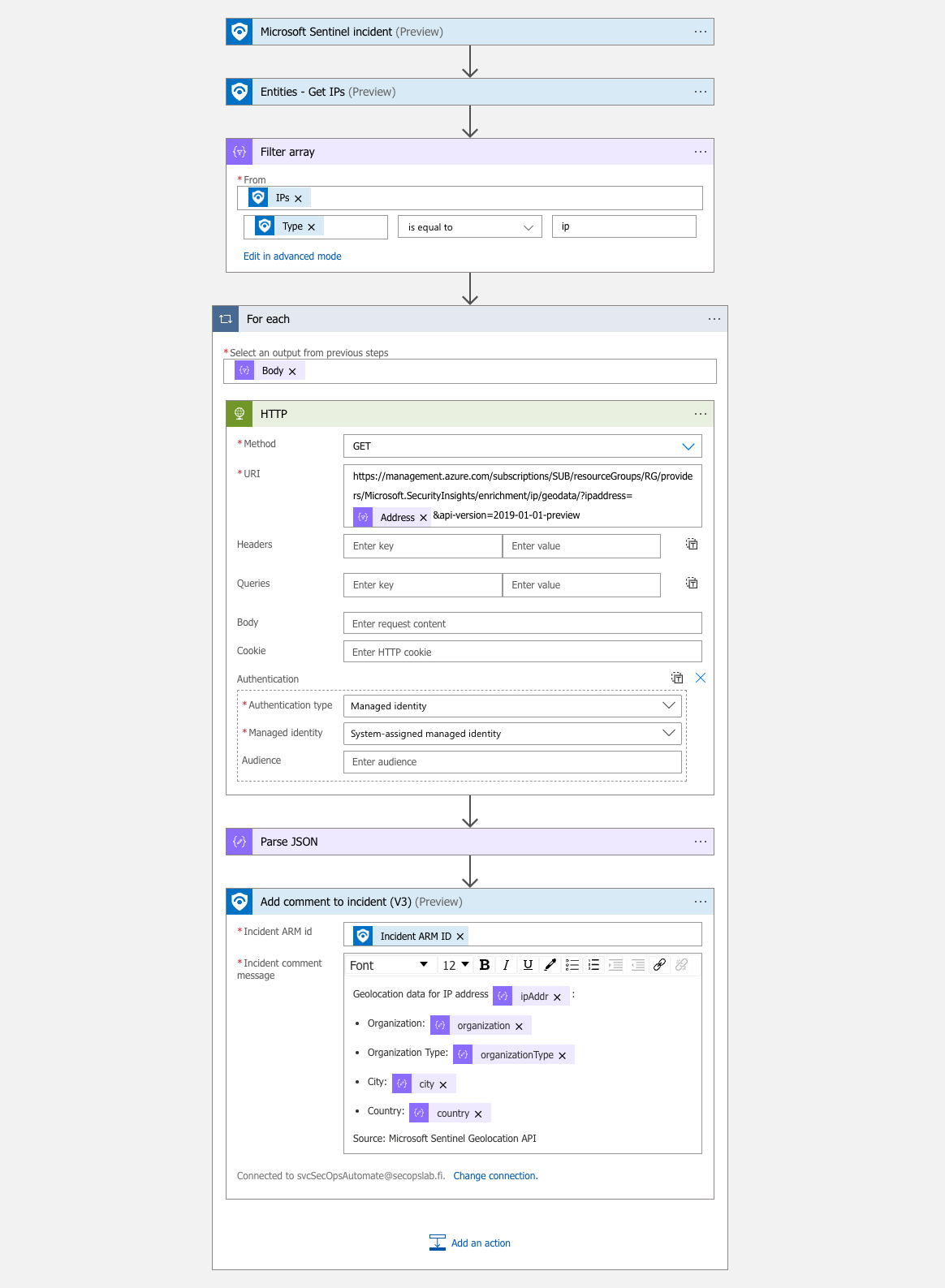Remove the city token from the comment
945x1288 pixels.
click(x=442, y=1085)
